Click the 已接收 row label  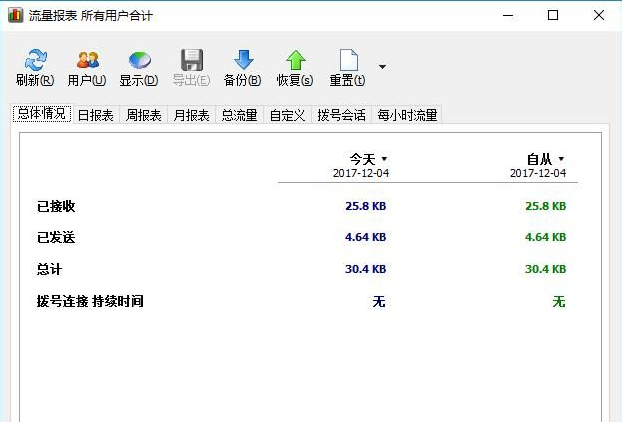[x=56, y=206]
